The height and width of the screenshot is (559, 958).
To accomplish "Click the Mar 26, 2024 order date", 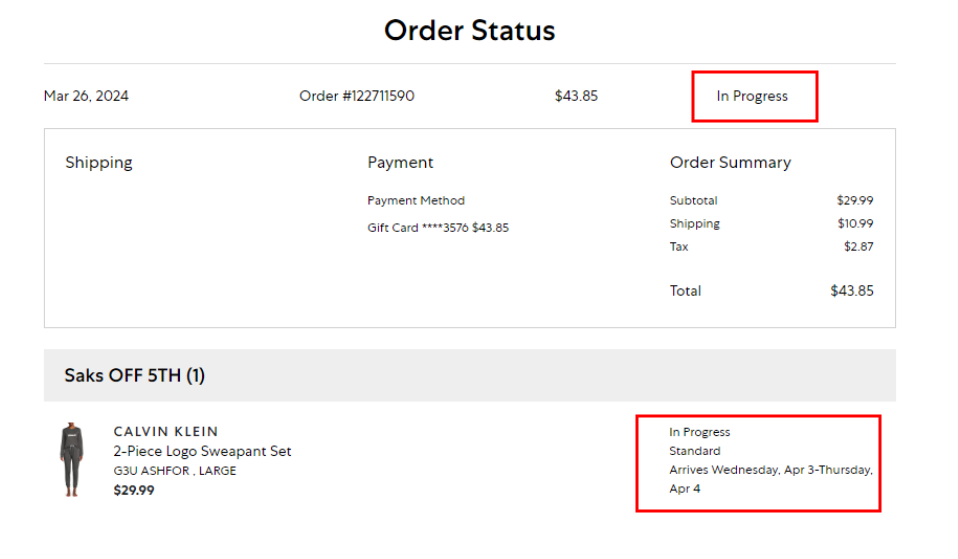I will 86,96.
